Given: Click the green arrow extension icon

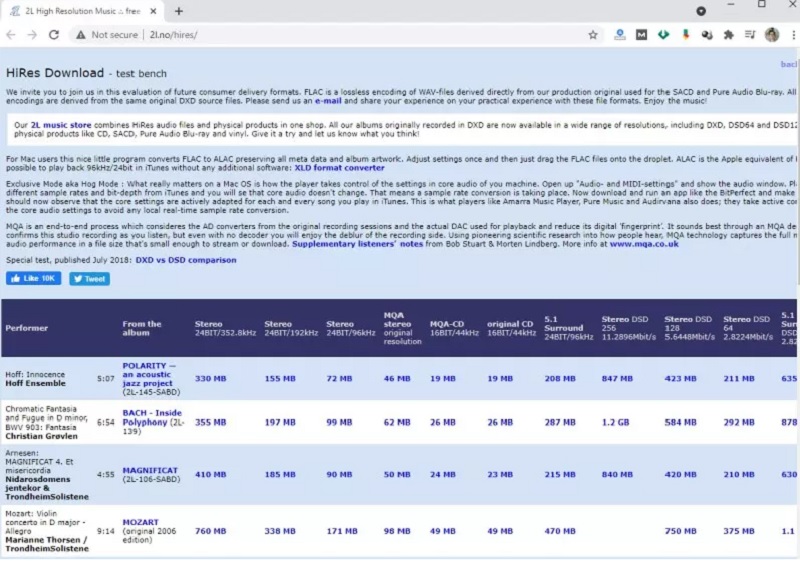Looking at the screenshot, I should [663, 35].
